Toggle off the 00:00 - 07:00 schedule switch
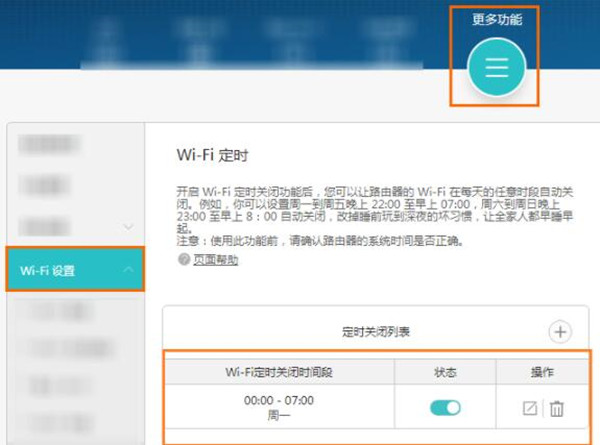 click(445, 408)
